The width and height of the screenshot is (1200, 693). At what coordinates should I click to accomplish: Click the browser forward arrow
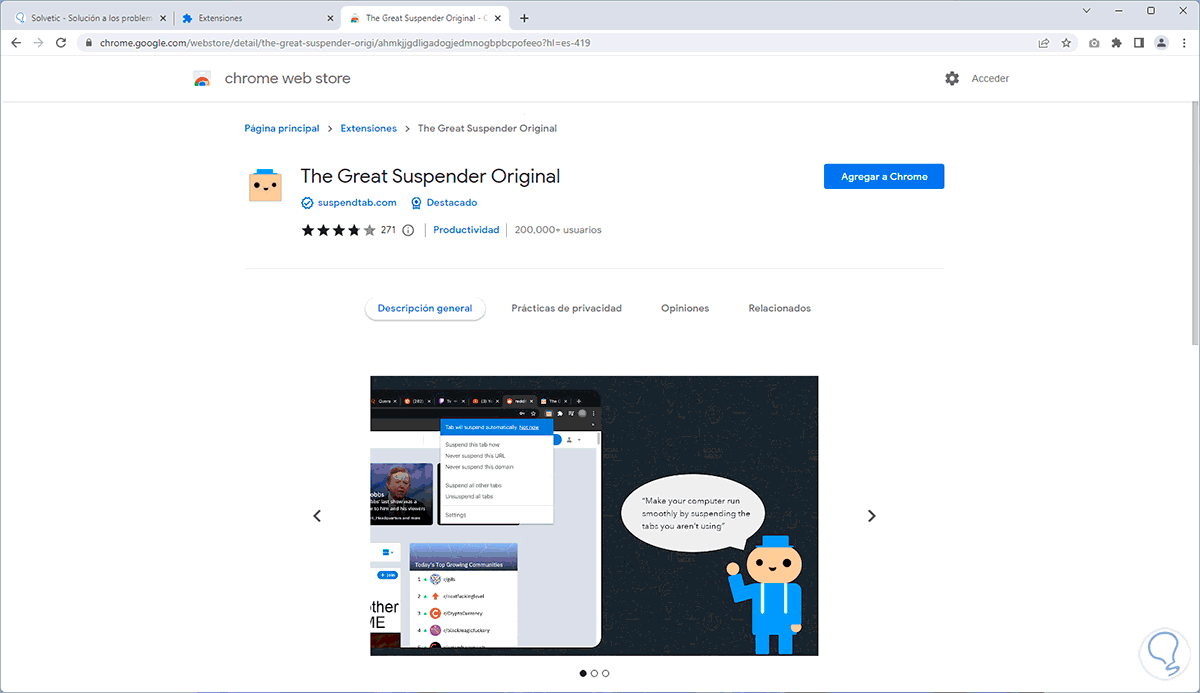[x=38, y=43]
